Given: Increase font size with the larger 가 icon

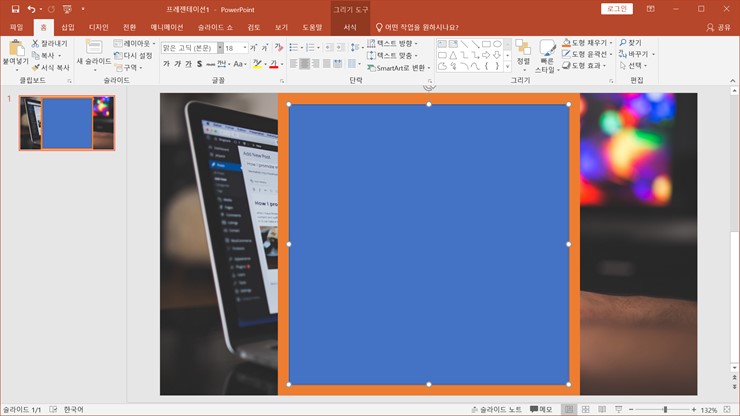Looking at the screenshot, I should (x=253, y=48).
